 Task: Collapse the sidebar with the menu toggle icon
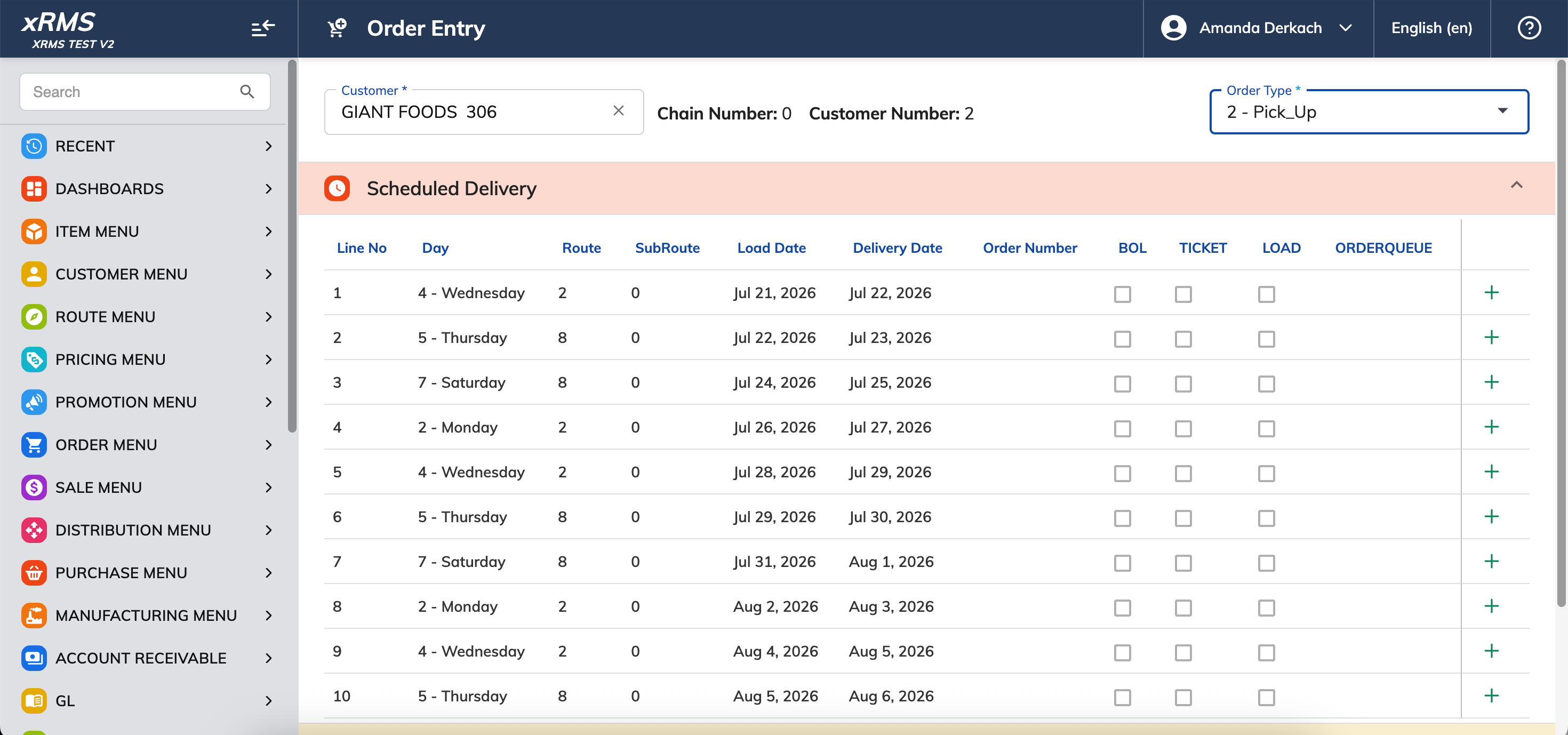[263, 29]
